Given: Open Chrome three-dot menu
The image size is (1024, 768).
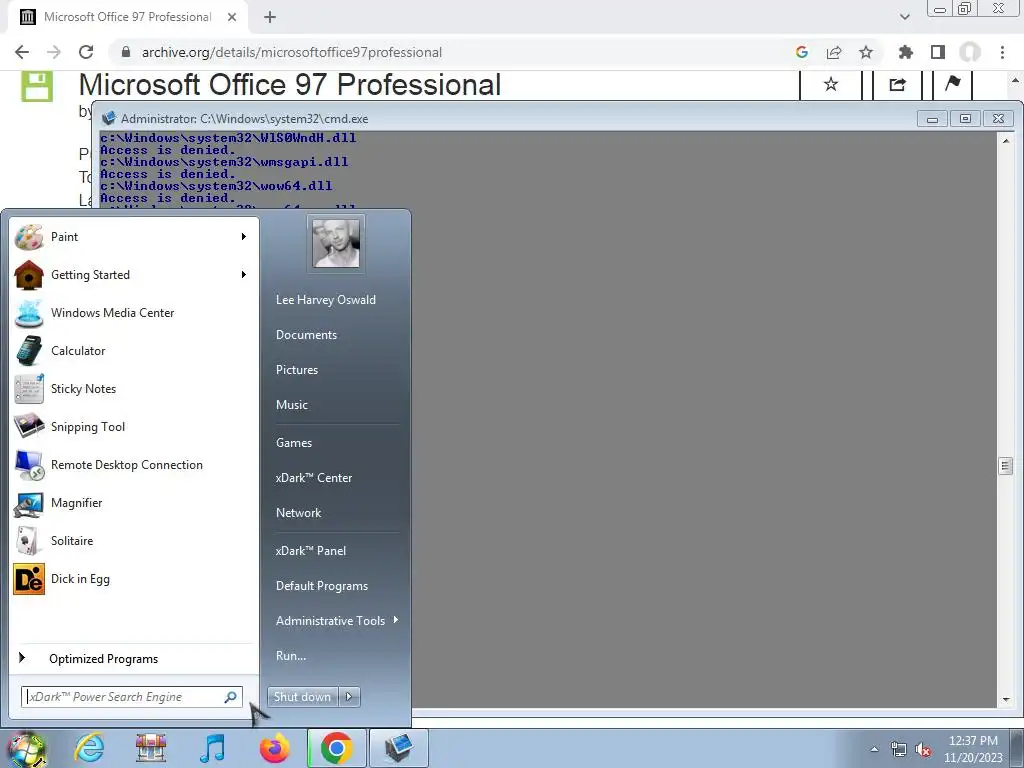Looking at the screenshot, I should 1002,52.
